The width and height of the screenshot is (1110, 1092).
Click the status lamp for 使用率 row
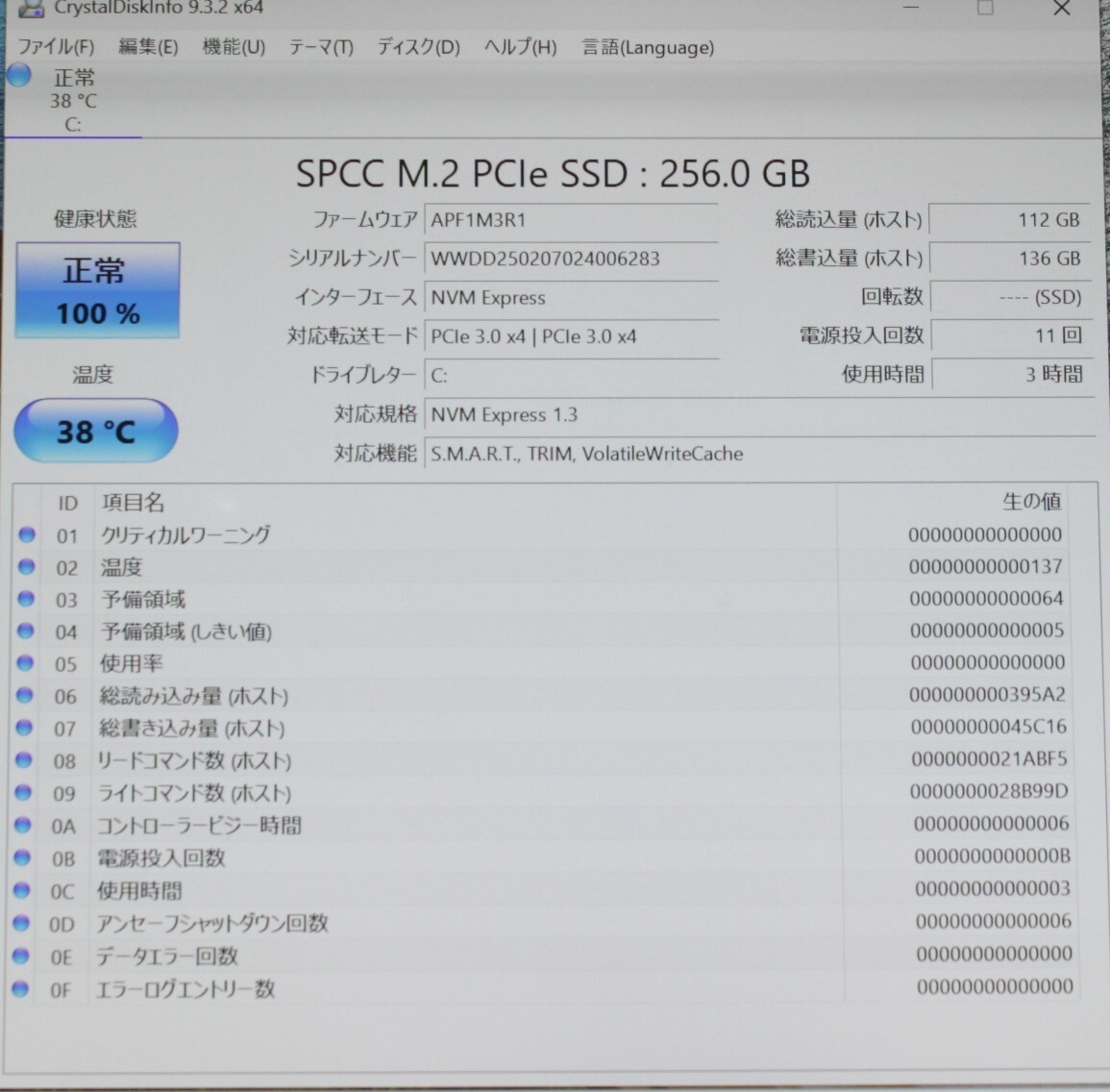[26, 664]
